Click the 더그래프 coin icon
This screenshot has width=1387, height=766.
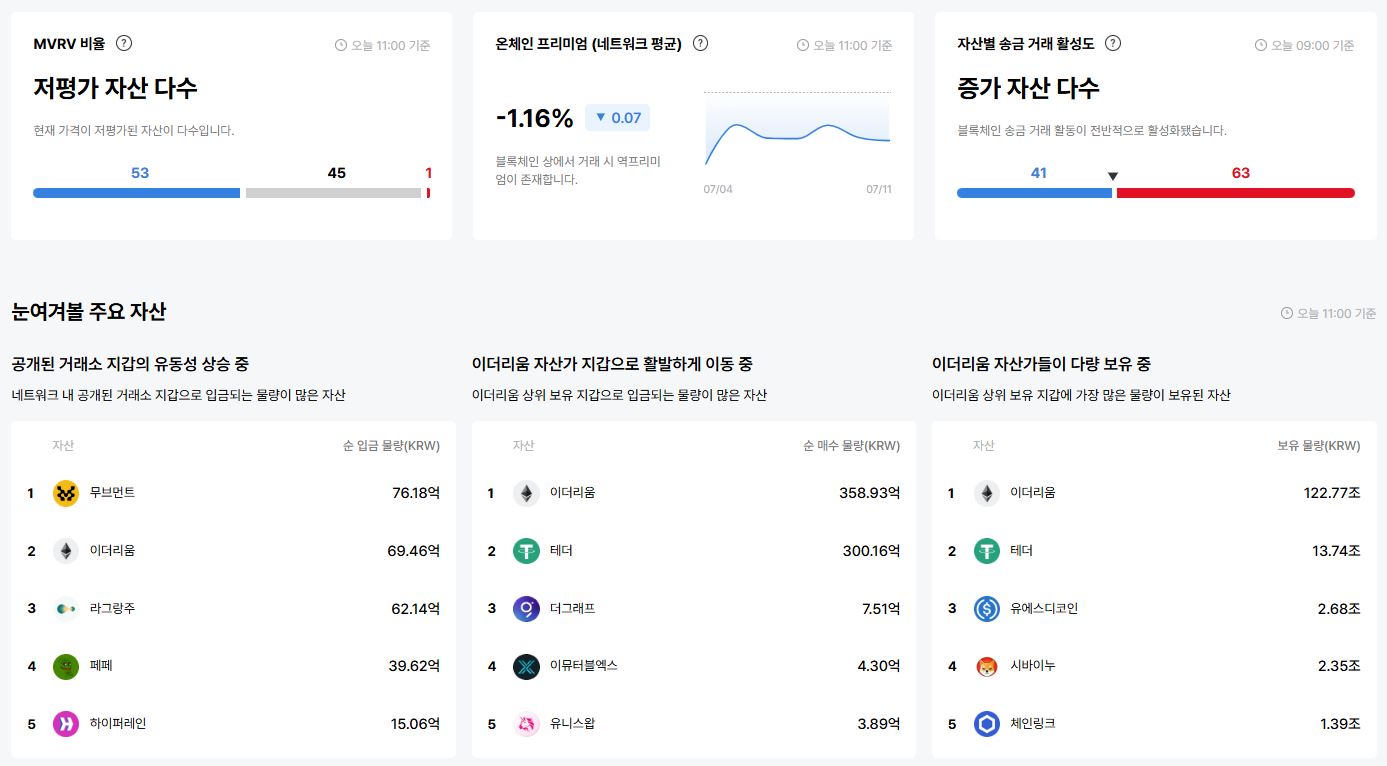tap(526, 608)
